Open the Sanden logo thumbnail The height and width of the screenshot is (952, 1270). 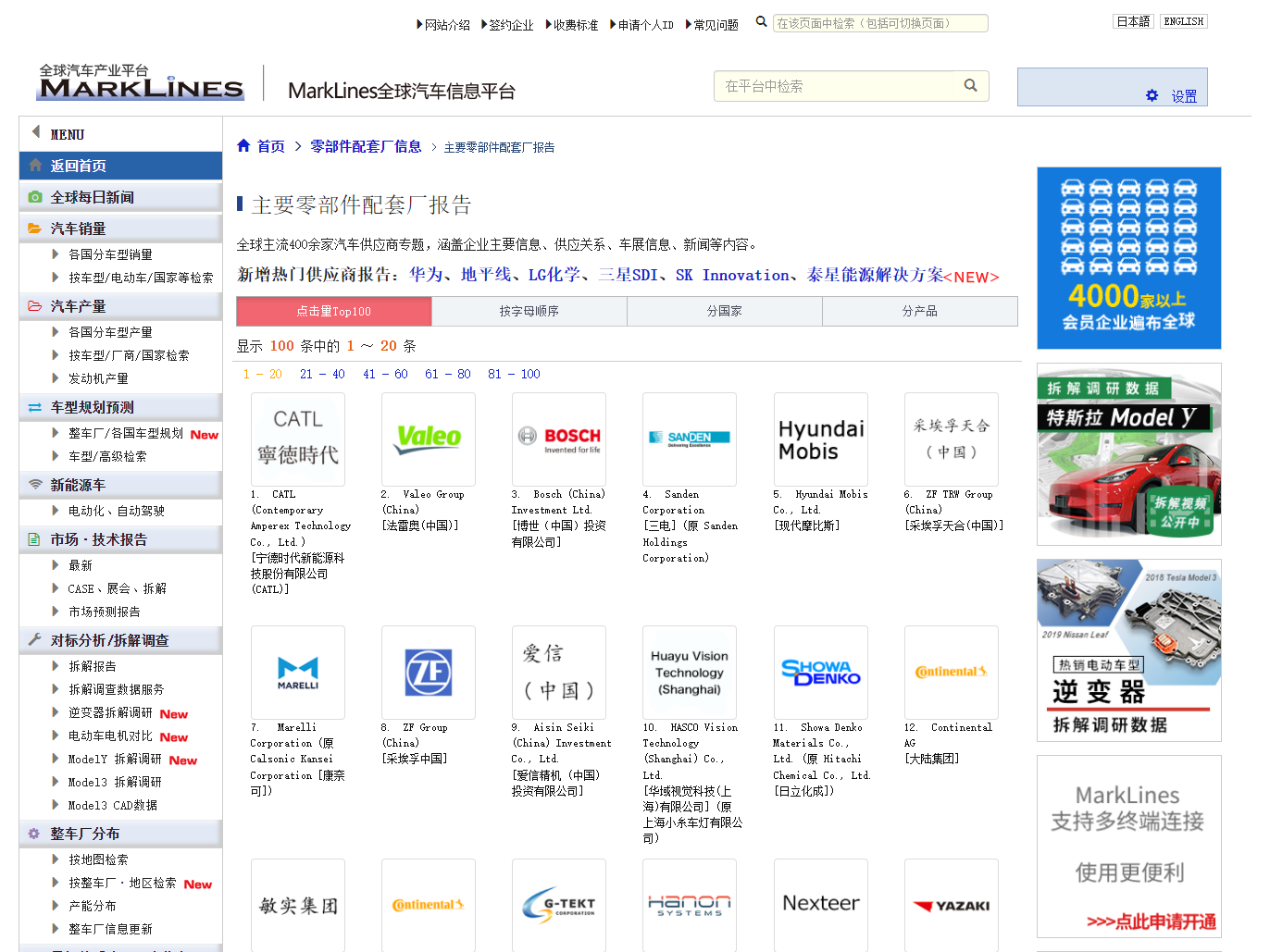[690, 439]
